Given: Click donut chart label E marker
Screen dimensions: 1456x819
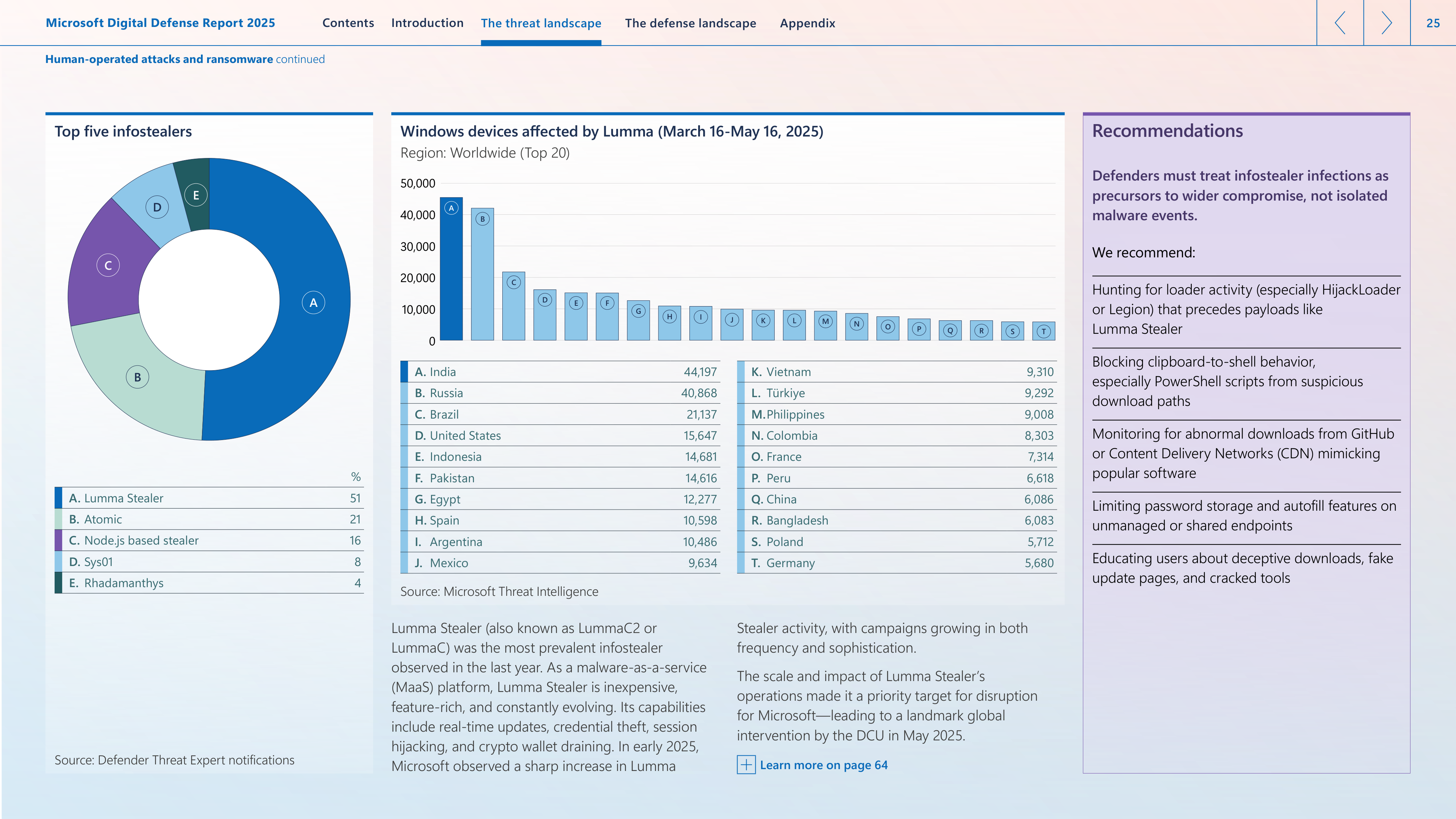Looking at the screenshot, I should [x=196, y=195].
